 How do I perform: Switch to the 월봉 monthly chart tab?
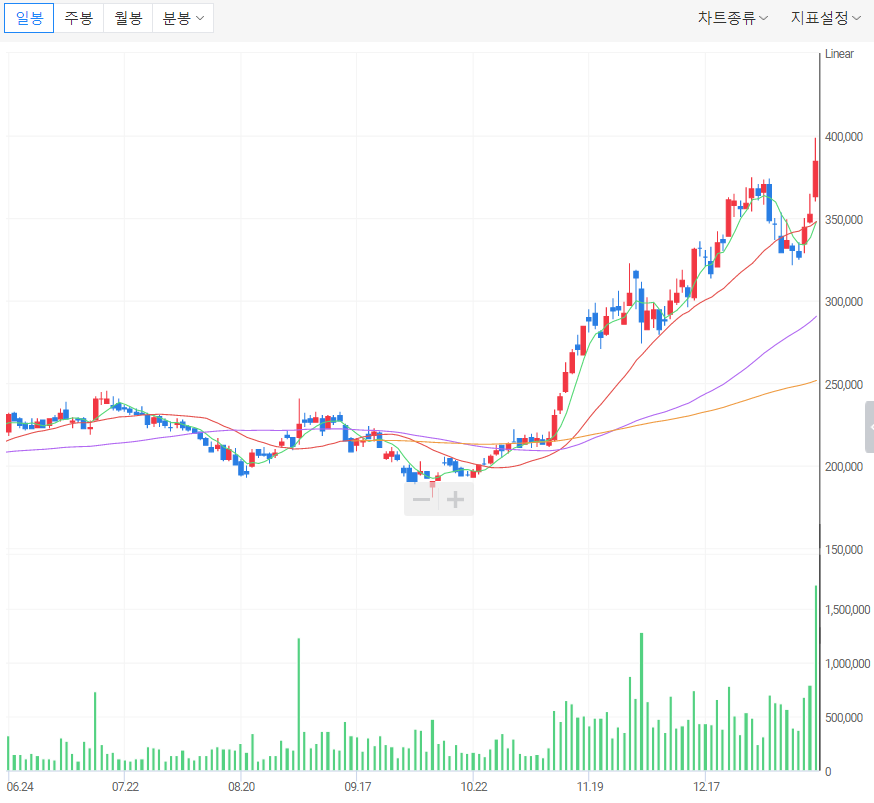pos(128,18)
